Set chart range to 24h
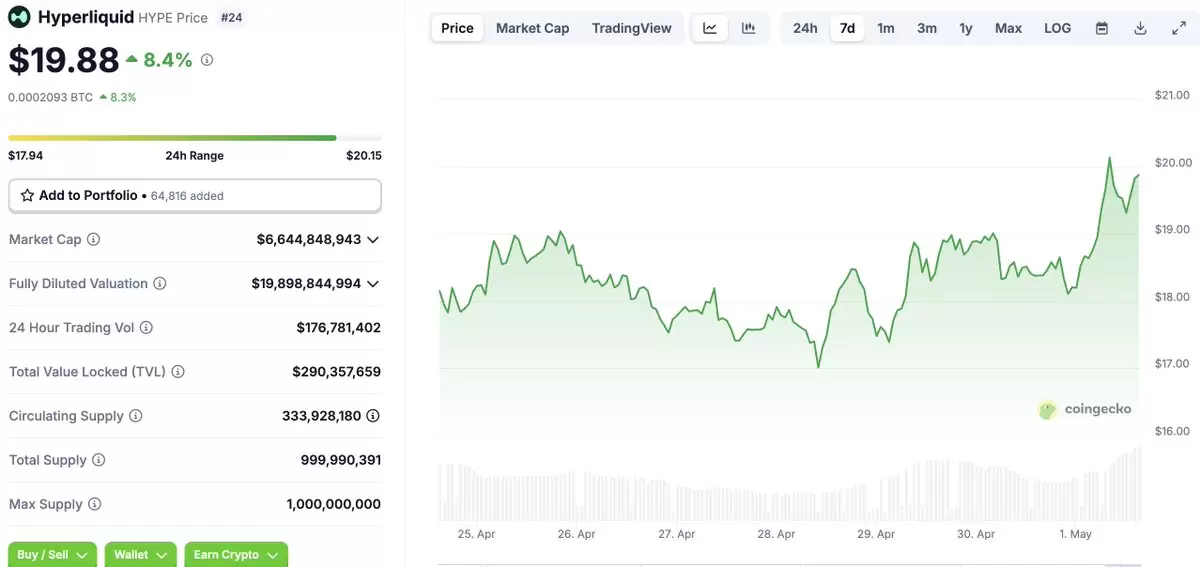This screenshot has width=1200, height=567. pos(805,28)
